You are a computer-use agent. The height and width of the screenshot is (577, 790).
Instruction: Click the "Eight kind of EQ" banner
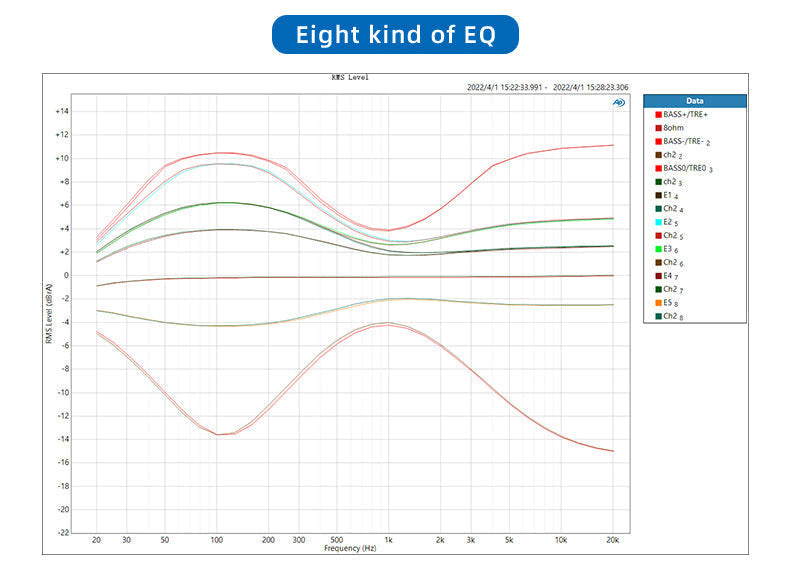tap(395, 35)
